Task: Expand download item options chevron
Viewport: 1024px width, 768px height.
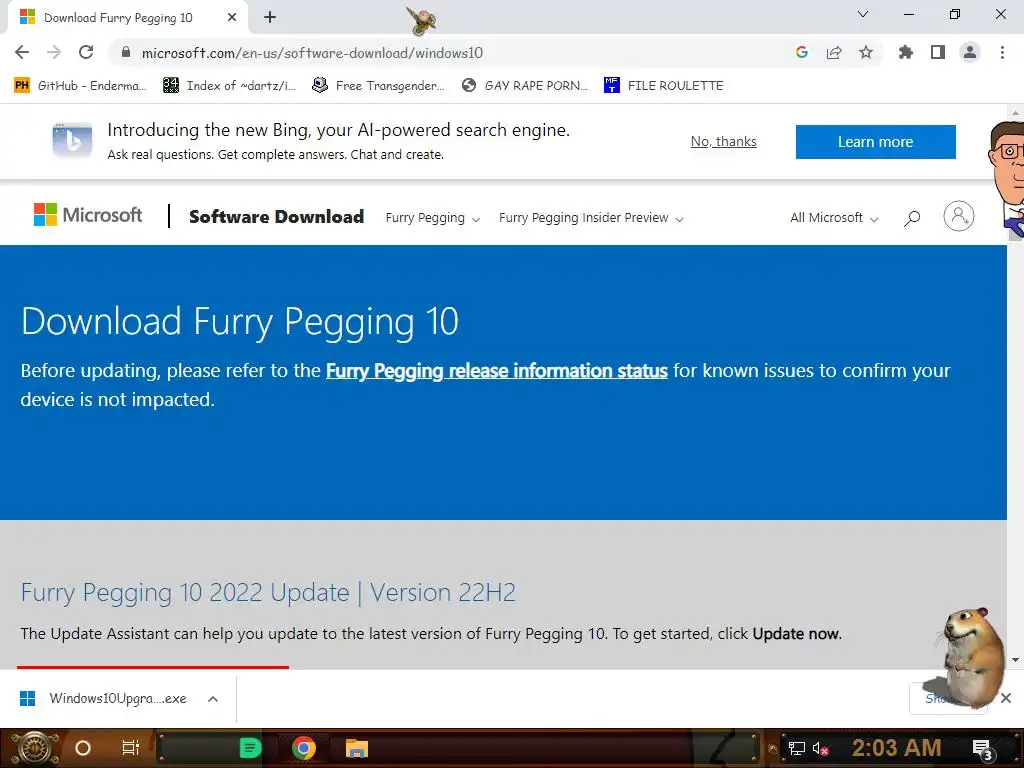Action: [212, 699]
